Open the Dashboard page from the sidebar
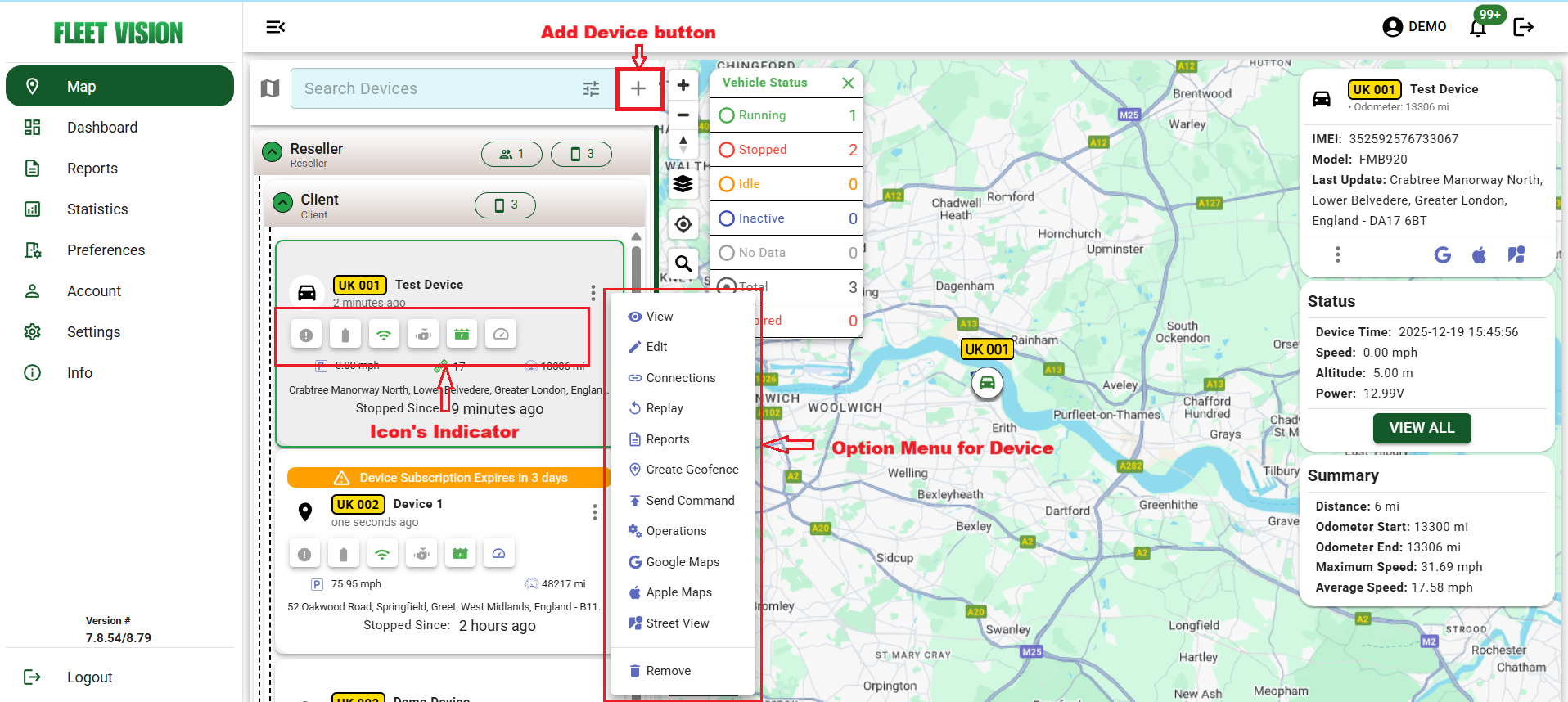Image resolution: width=1568 pixels, height=702 pixels. pos(101,128)
